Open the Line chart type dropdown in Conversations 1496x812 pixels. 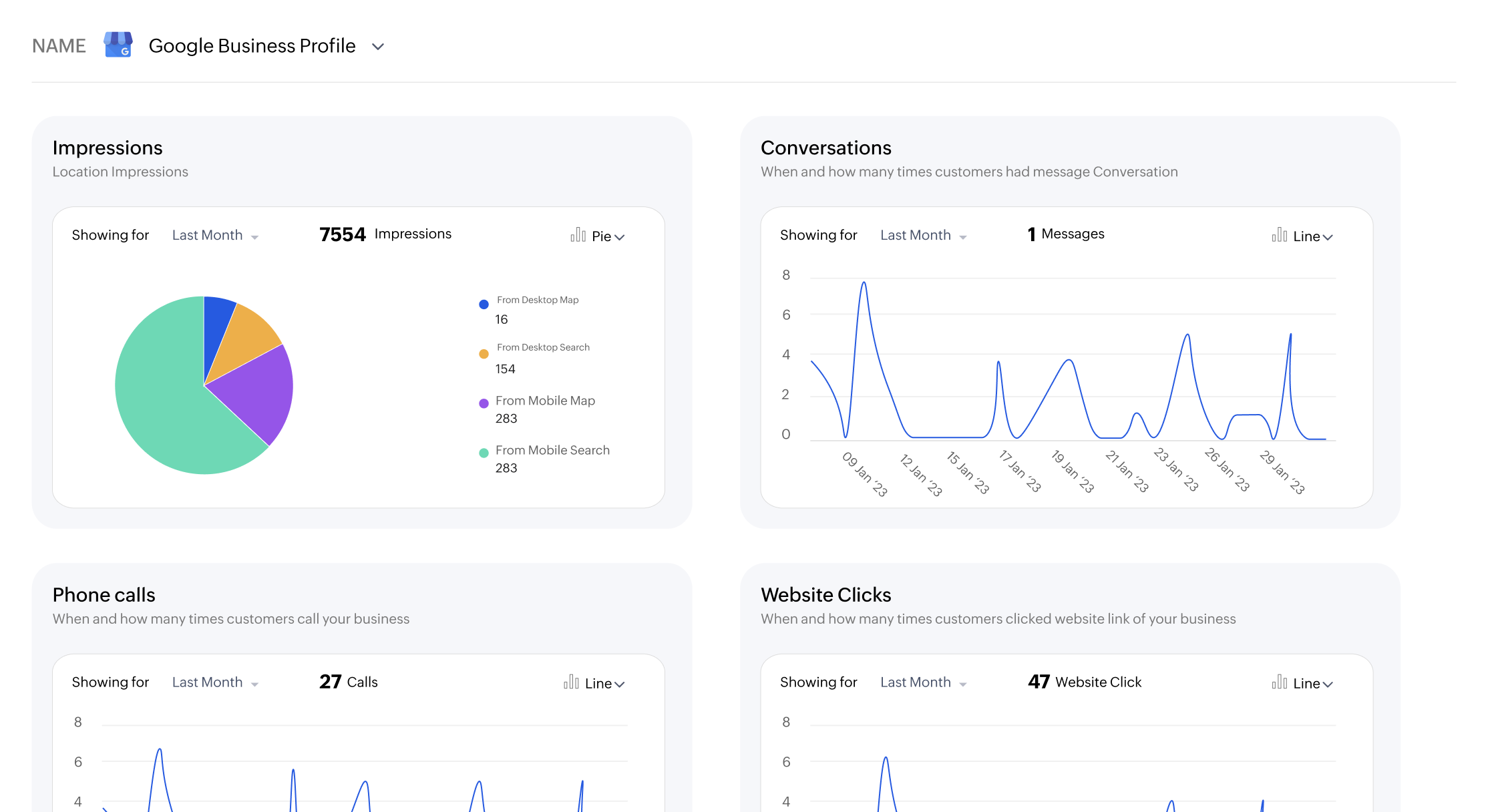click(1312, 236)
